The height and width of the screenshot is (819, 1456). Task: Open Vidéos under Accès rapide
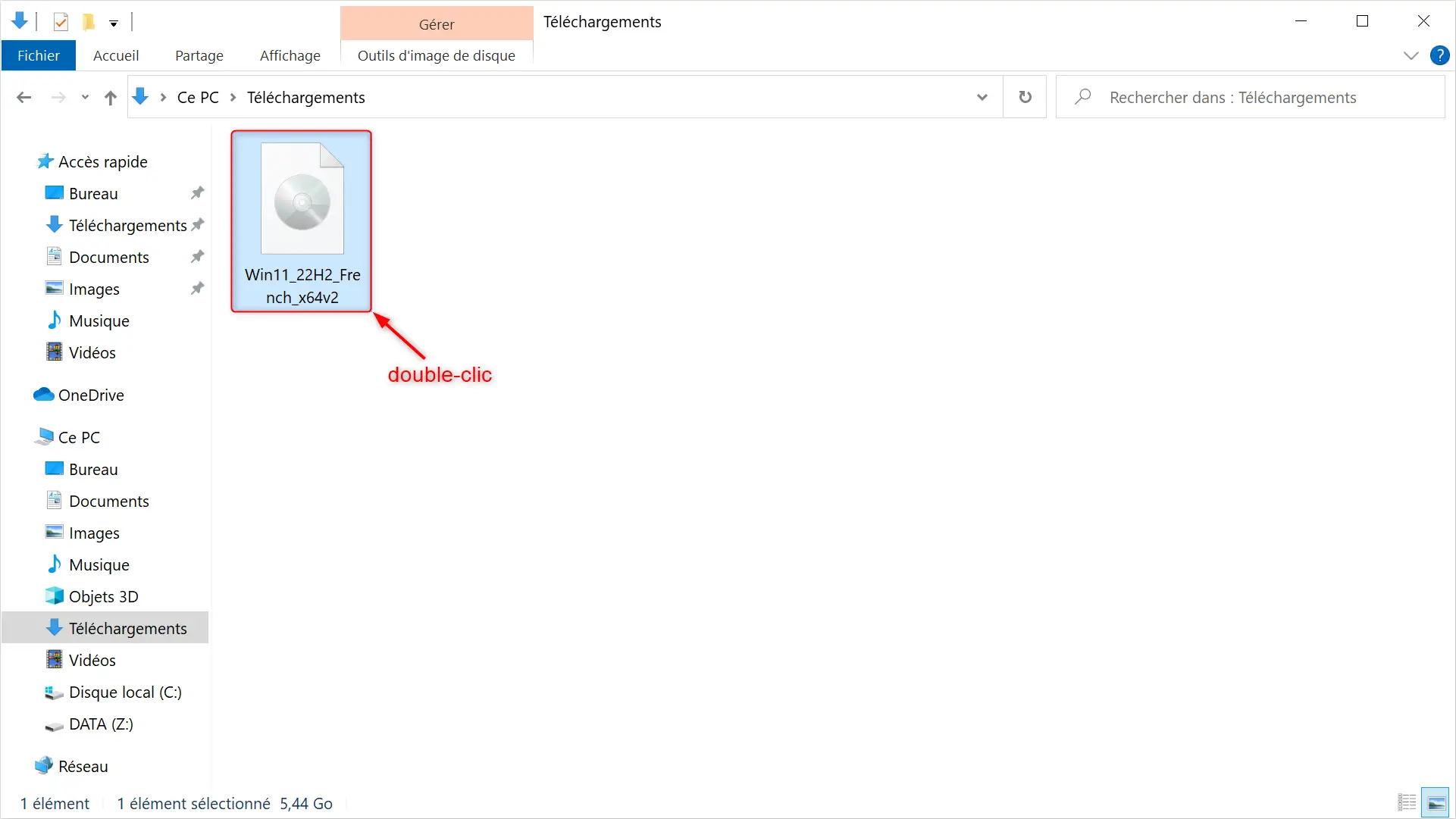pyautogui.click(x=92, y=352)
